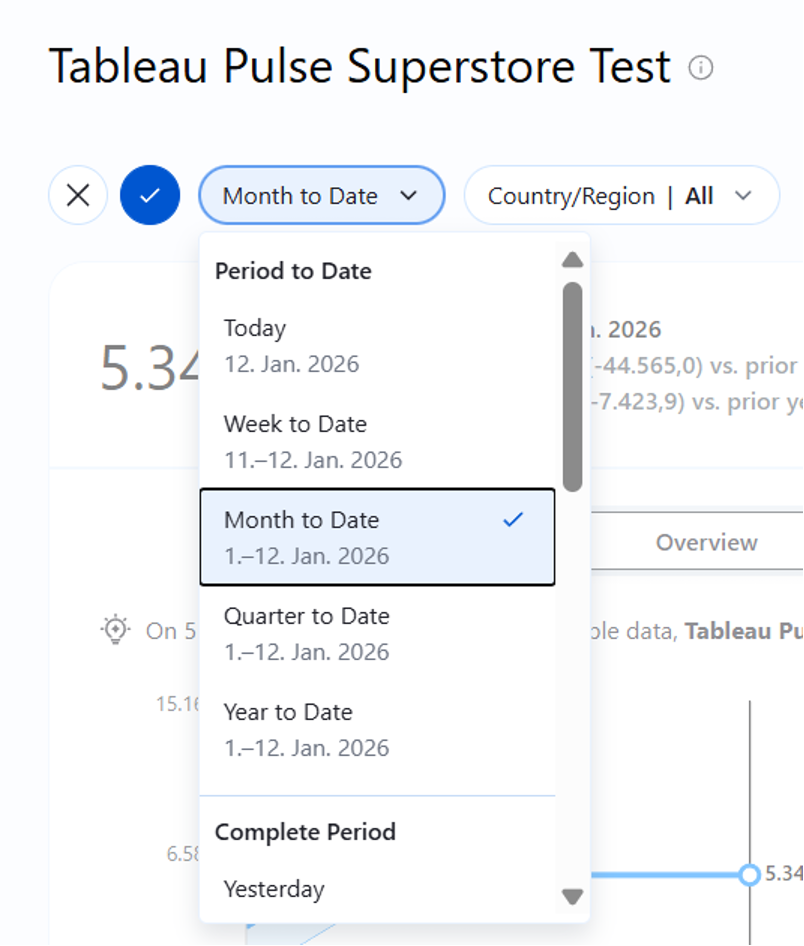This screenshot has width=804, height=946.
Task: Open the Month to Date period dropdown
Action: tap(321, 196)
